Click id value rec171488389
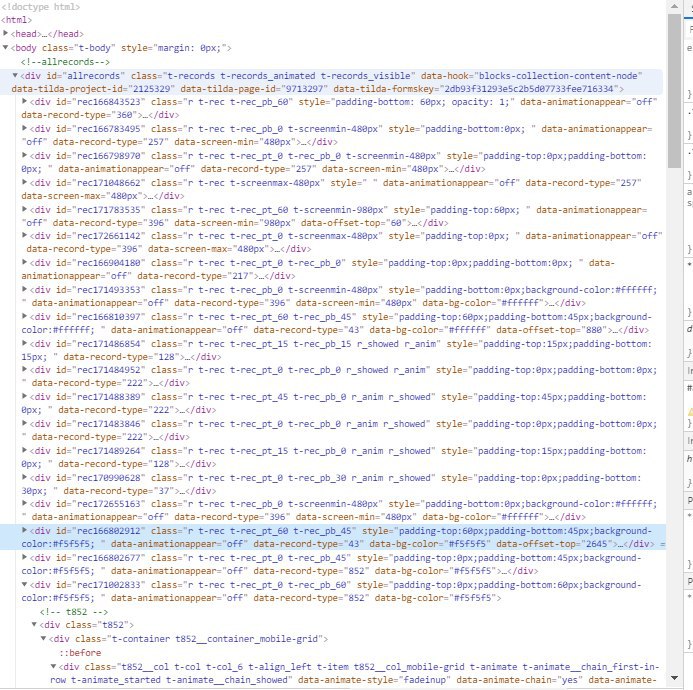 (x=109, y=397)
